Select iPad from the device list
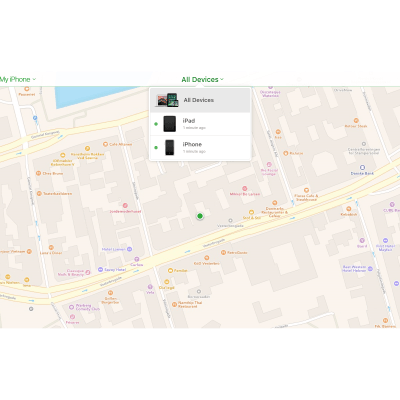The height and width of the screenshot is (400, 400). tap(200, 124)
